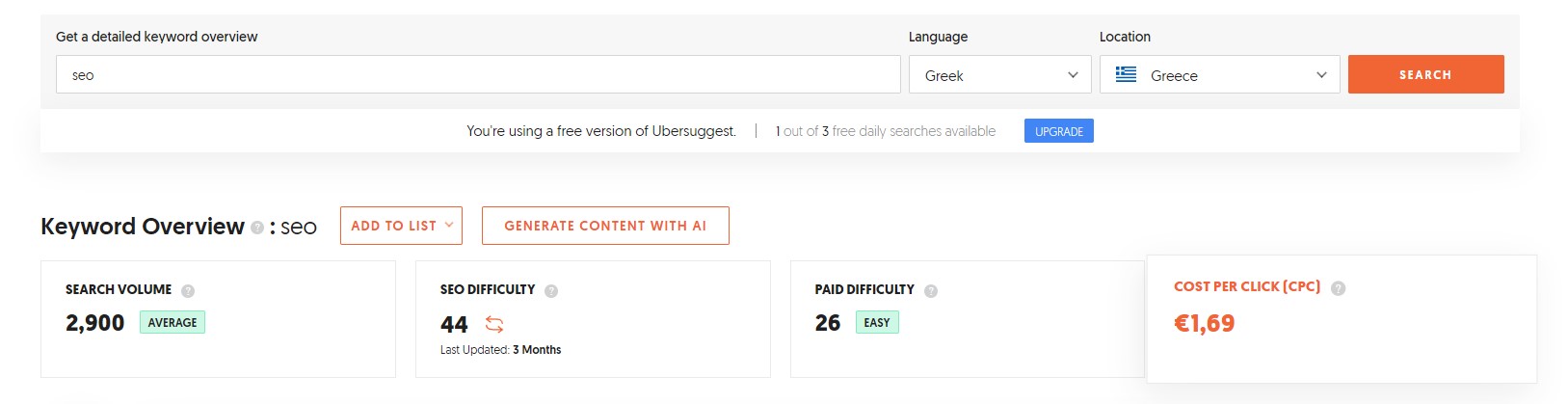Click help icon next to Search Volume
The height and width of the screenshot is (404, 1568).
[188, 290]
